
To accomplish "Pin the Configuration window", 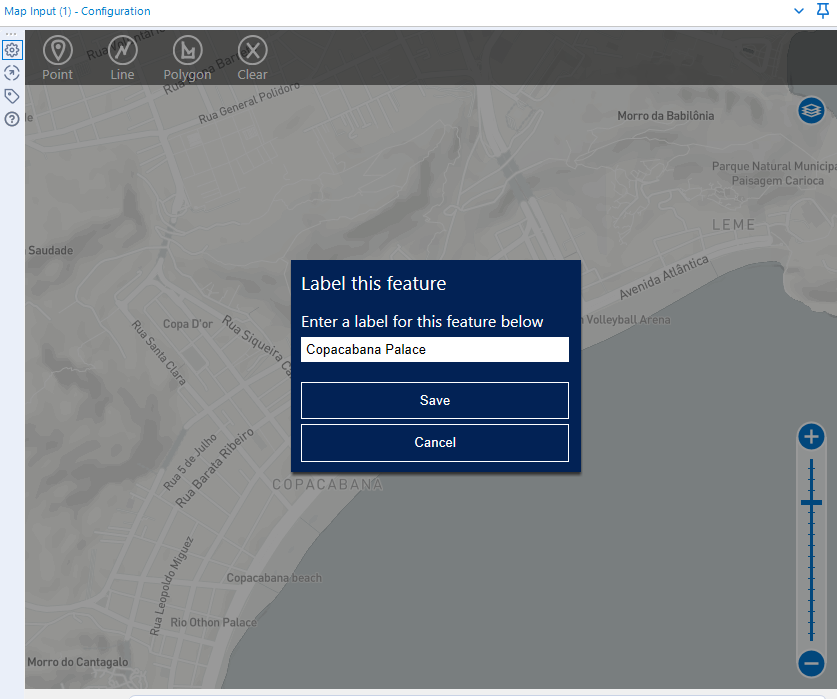I will 823,11.
